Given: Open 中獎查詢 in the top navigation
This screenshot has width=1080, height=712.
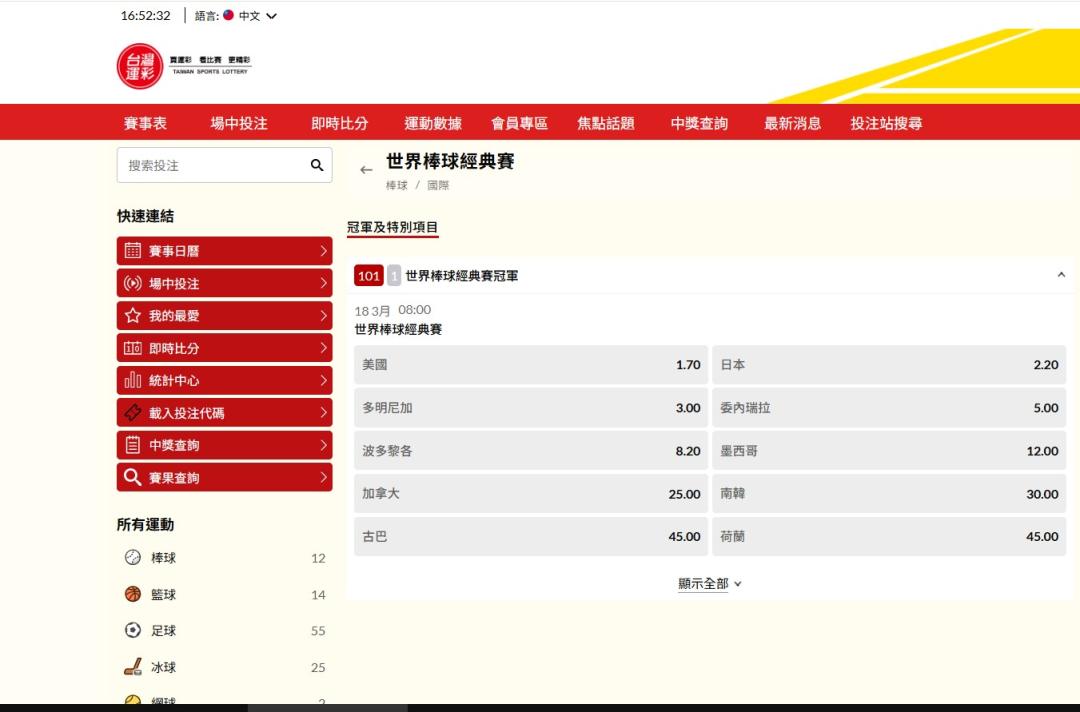Looking at the screenshot, I should pyautogui.click(x=699, y=123).
